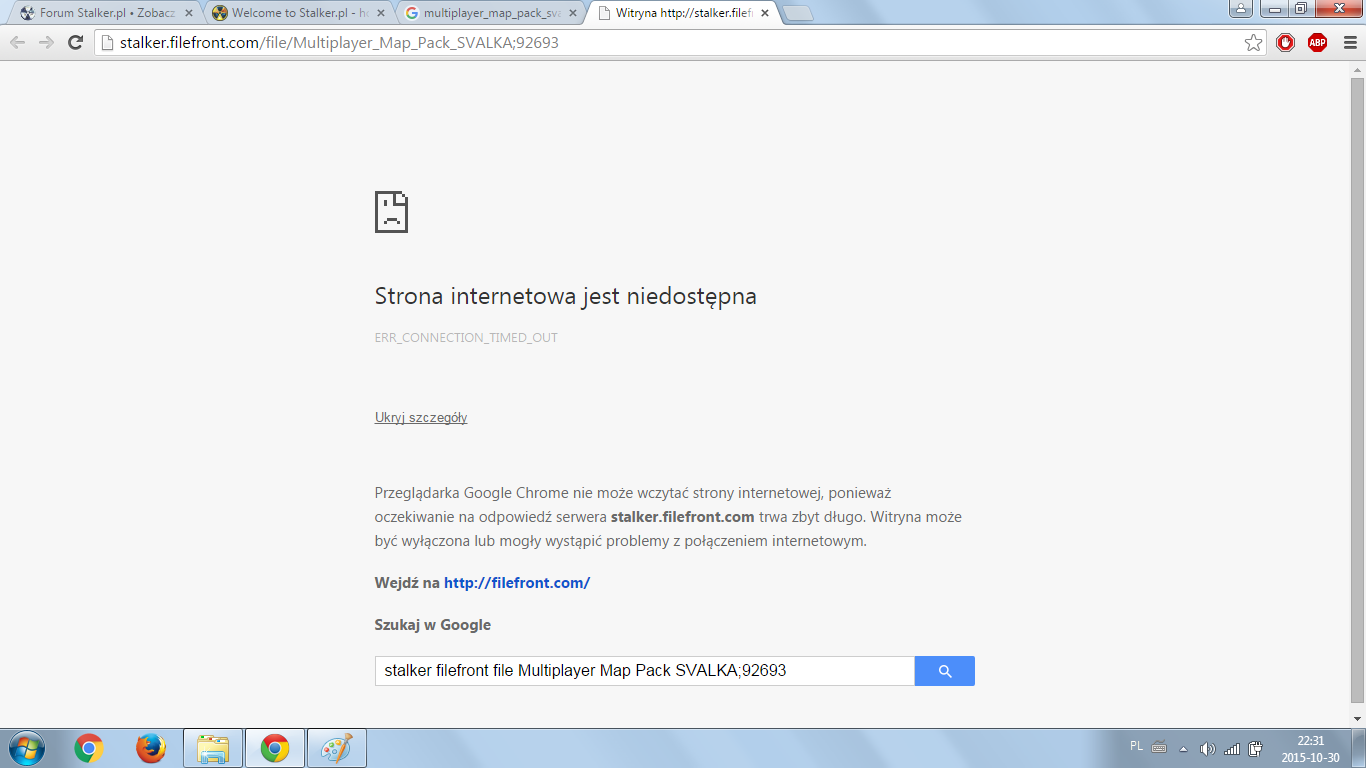Click the browser forward arrow

click(x=46, y=42)
